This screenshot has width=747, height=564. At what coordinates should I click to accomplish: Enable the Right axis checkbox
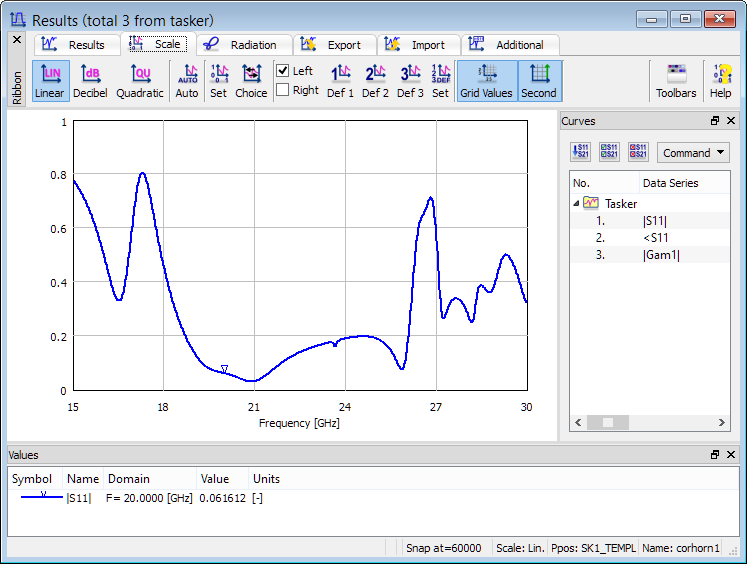(x=283, y=90)
